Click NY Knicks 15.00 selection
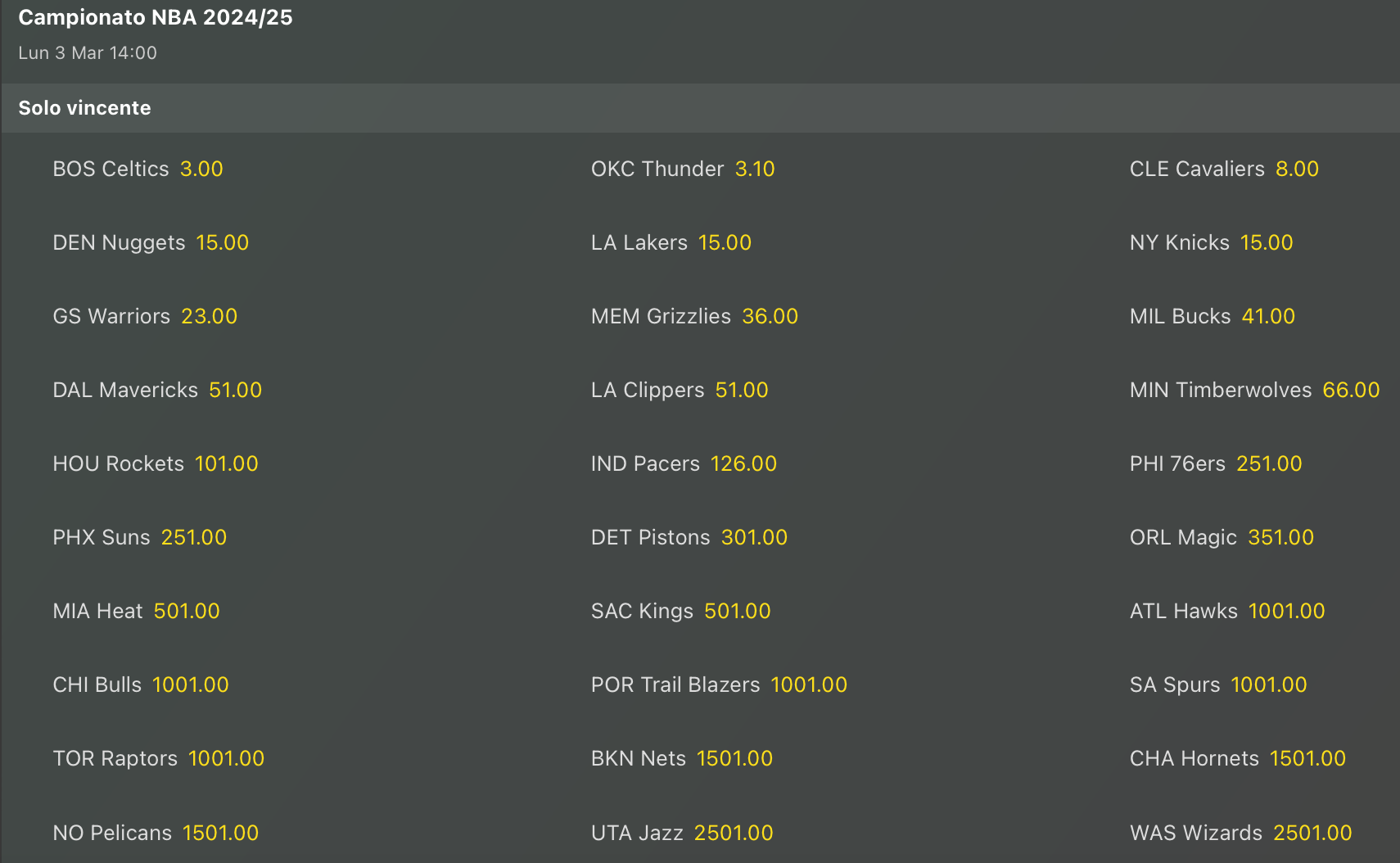Screen dimensions: 1400x863 [x=1211, y=242]
